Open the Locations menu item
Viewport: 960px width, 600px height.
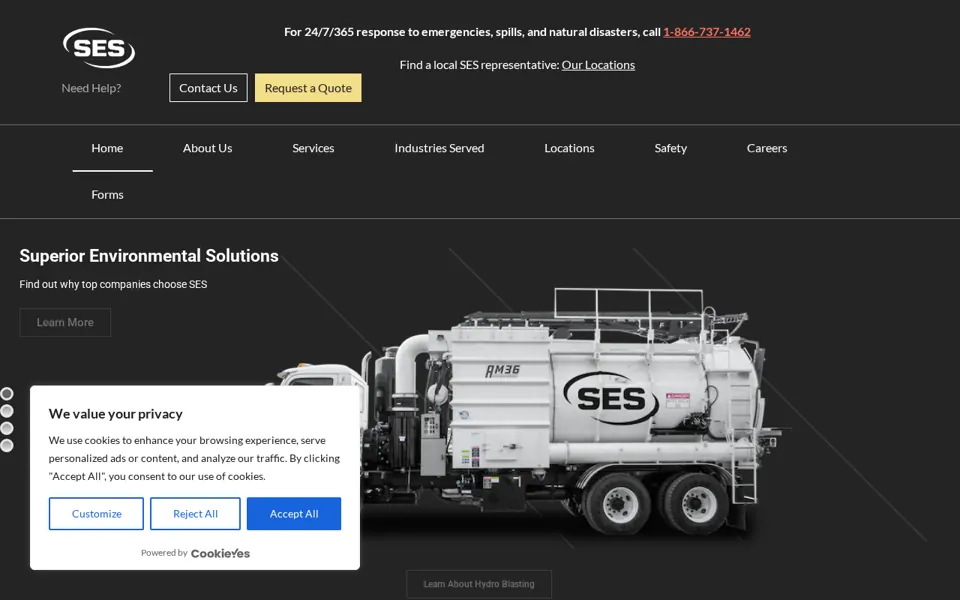pos(569,148)
